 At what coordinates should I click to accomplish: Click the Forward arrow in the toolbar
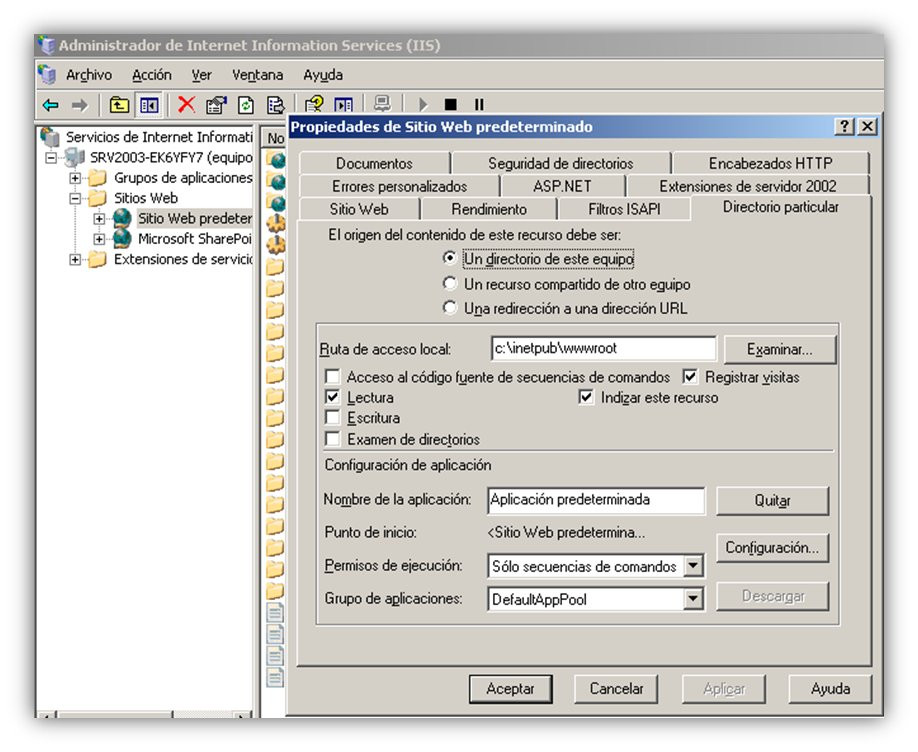pos(79,105)
